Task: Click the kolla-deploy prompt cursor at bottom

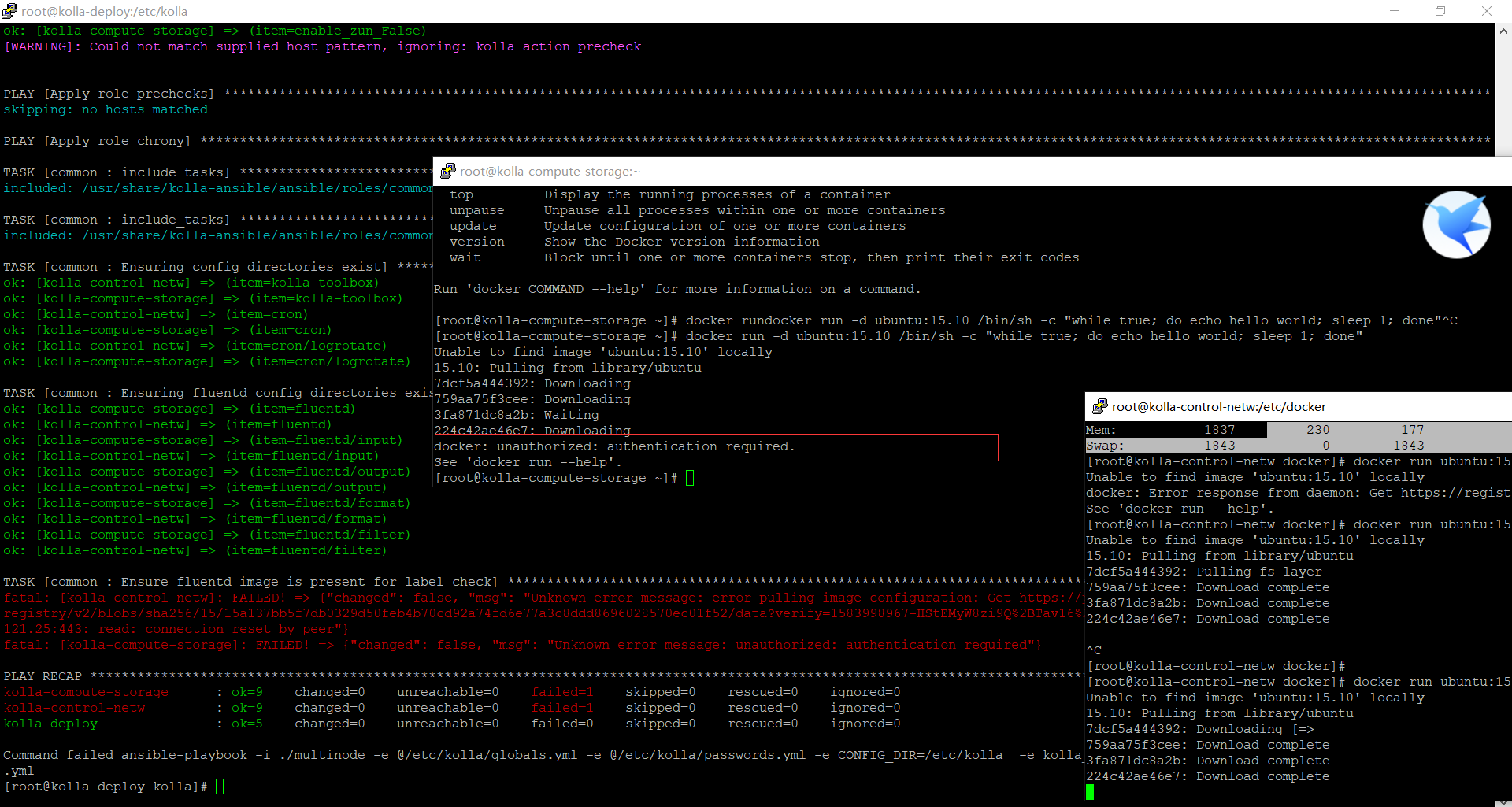Action: (x=220, y=787)
